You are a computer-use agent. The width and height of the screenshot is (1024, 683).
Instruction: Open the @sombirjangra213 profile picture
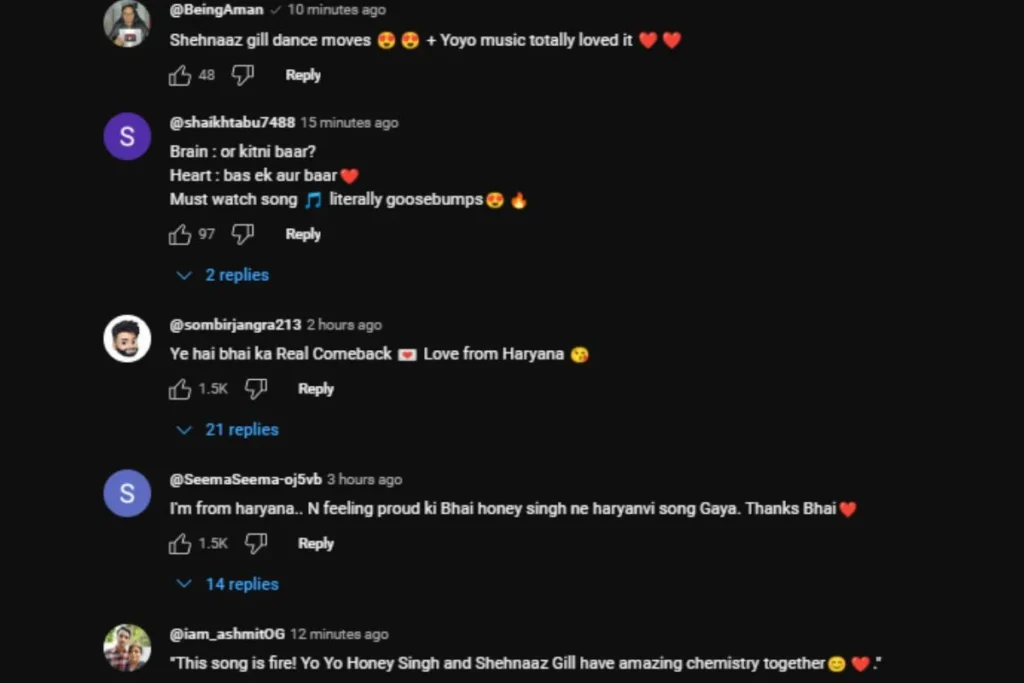point(127,338)
